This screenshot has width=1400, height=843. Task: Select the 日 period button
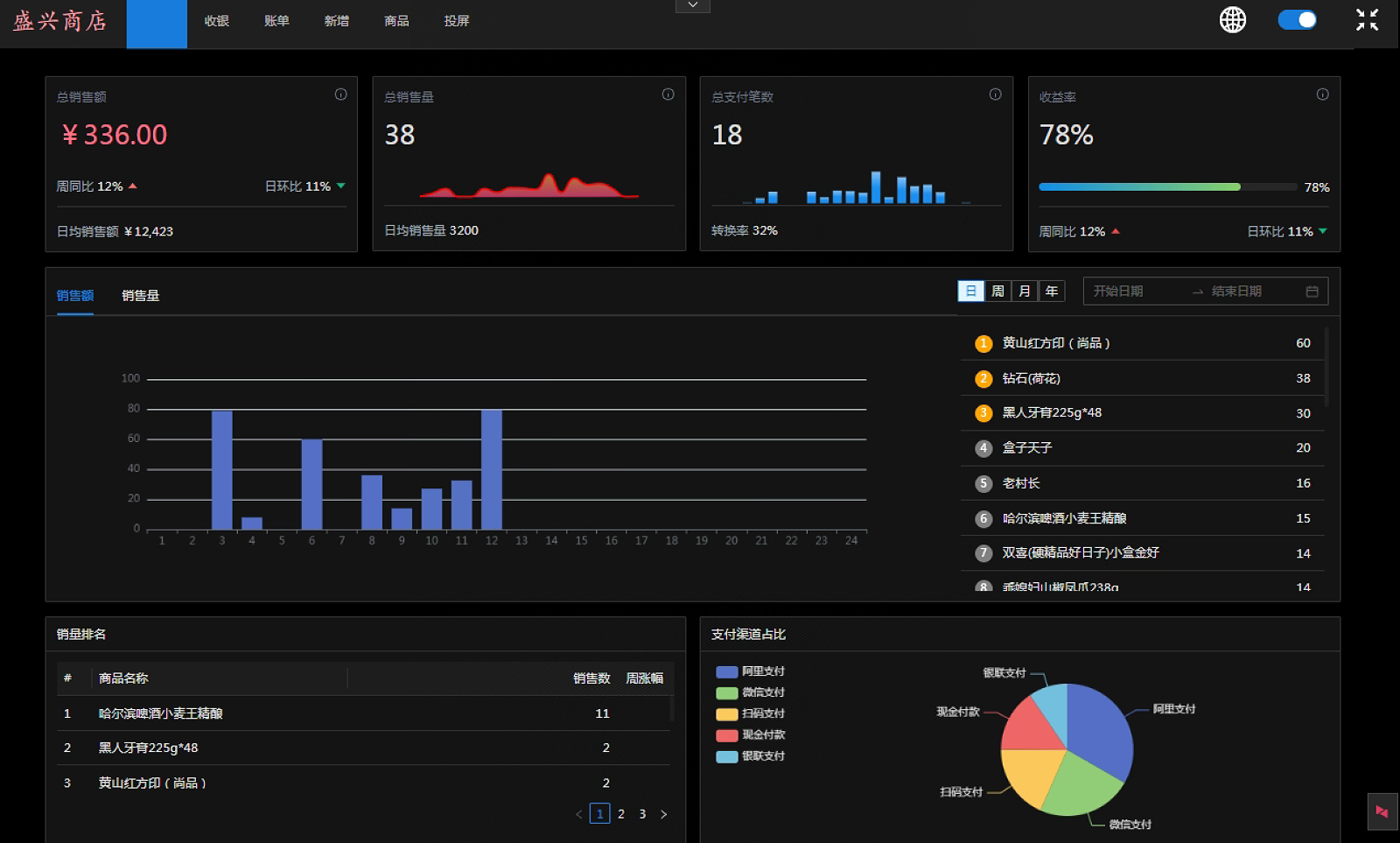(x=970, y=291)
